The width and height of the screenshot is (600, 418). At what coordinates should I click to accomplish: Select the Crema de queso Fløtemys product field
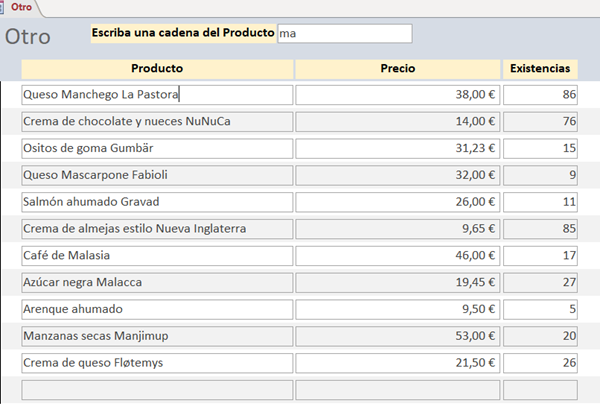pos(157,362)
